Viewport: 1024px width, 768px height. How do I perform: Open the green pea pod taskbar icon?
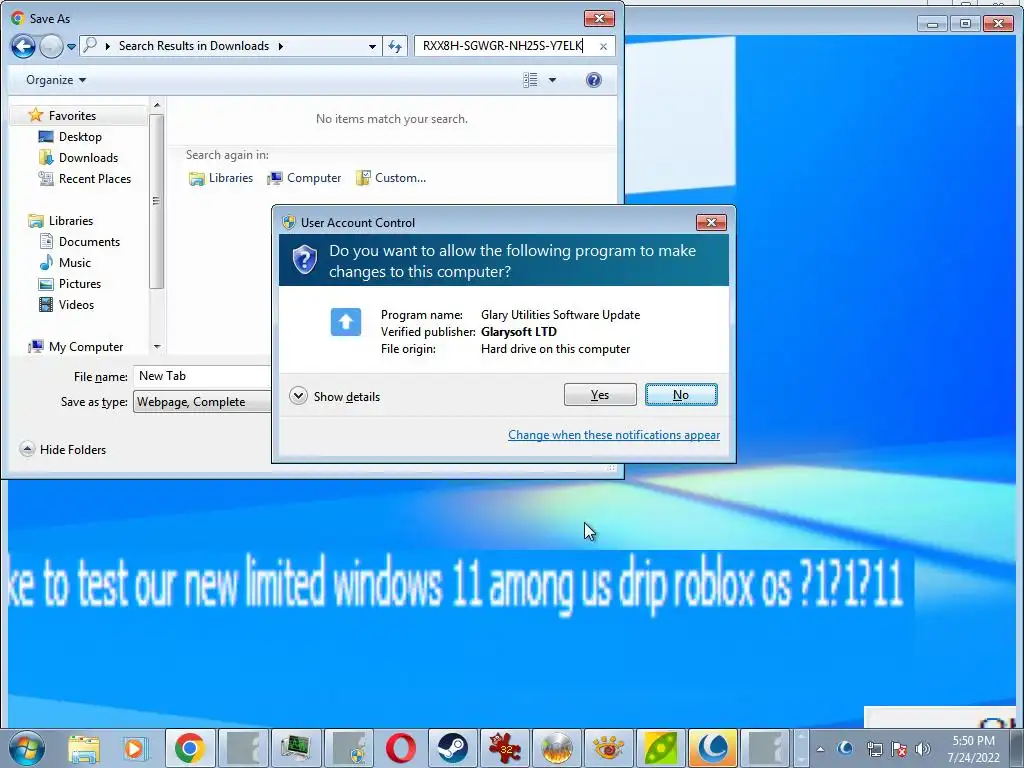[661, 748]
